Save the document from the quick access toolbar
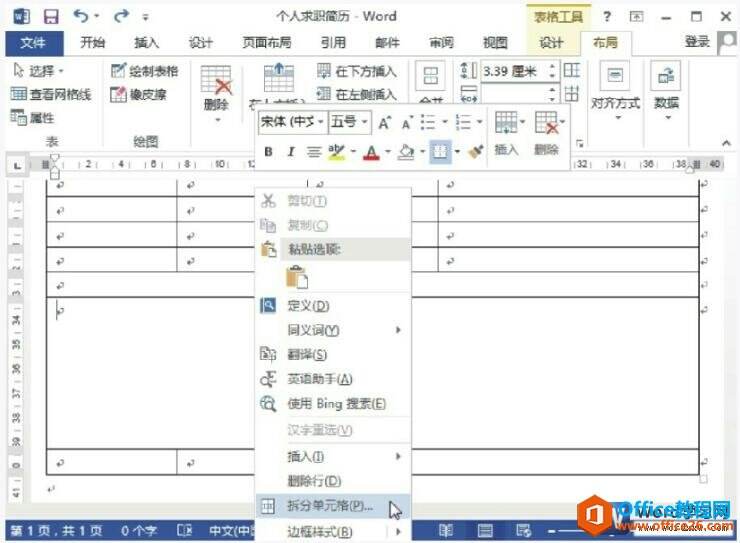 pos(51,17)
